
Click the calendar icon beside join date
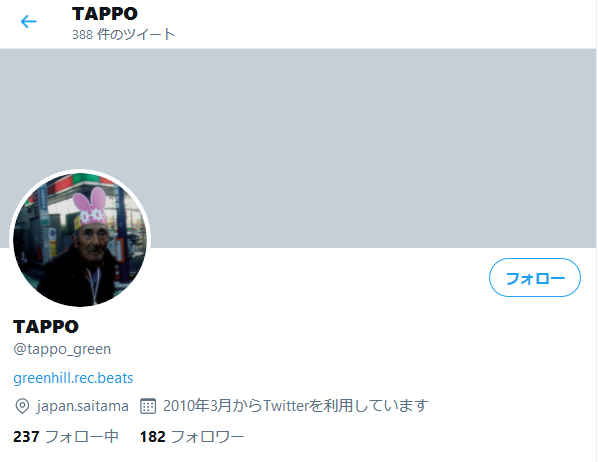tap(148, 406)
